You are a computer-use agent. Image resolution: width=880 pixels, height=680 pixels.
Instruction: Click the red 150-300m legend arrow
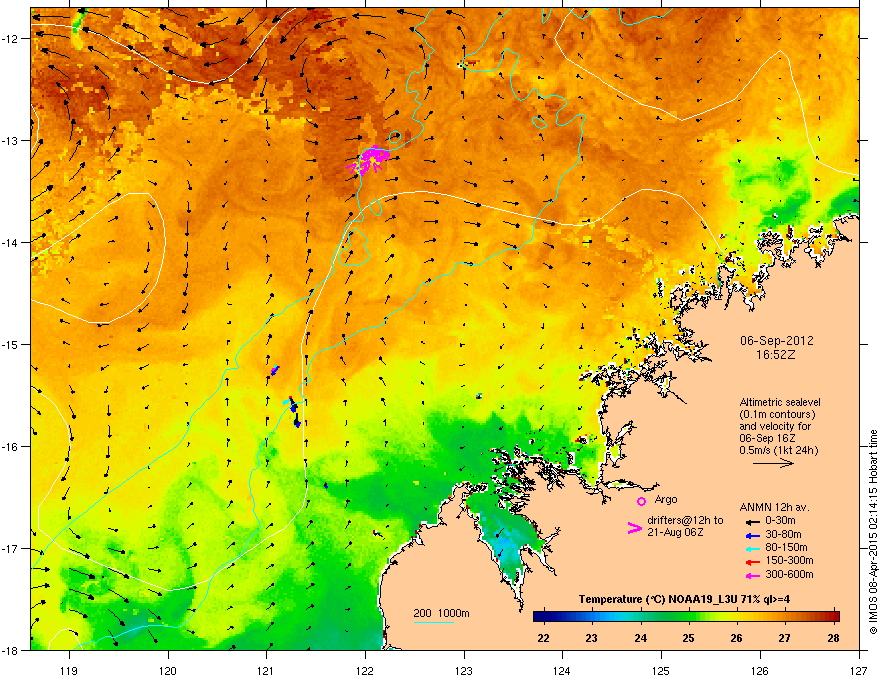[753, 562]
